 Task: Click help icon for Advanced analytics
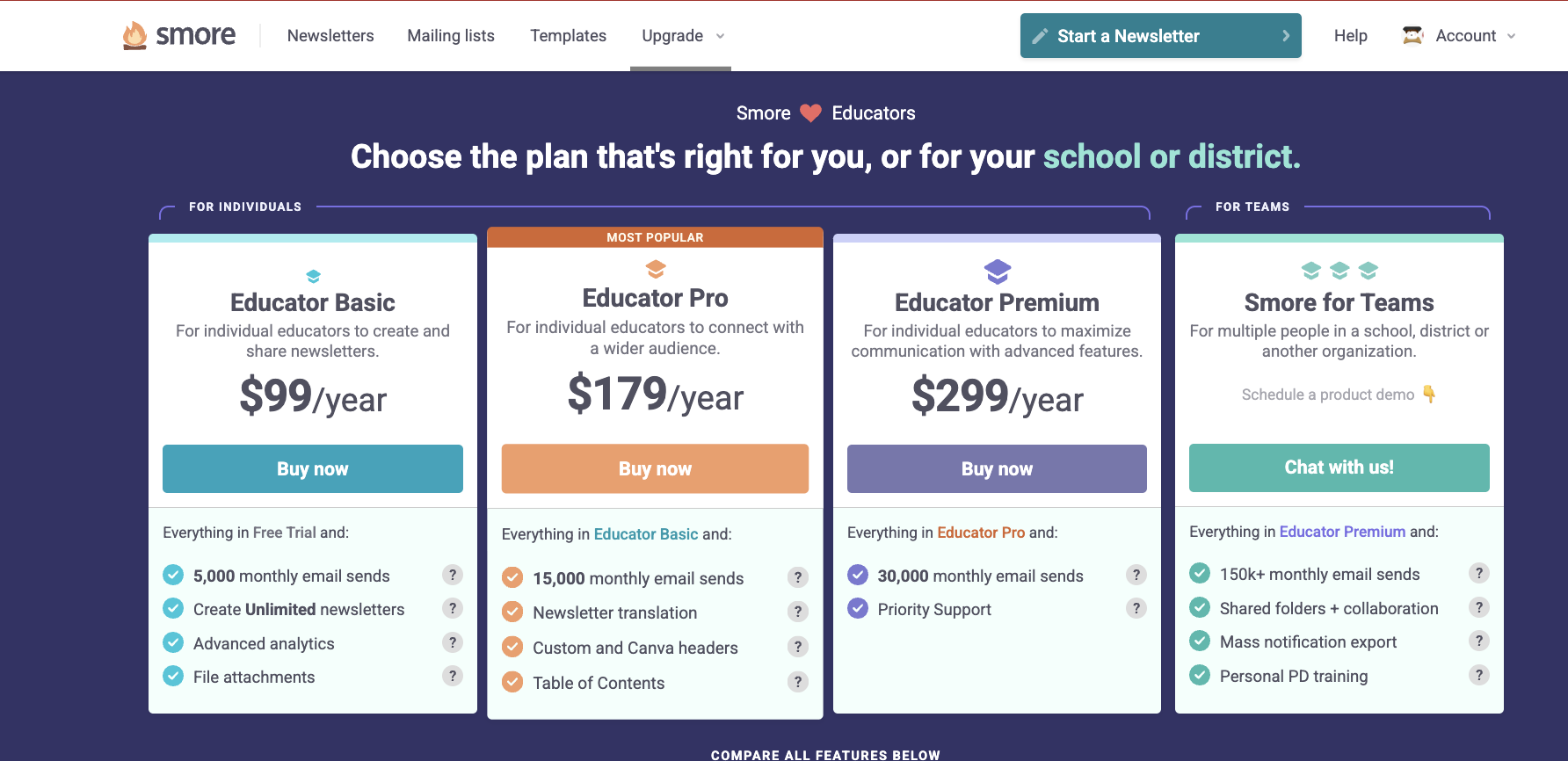[x=452, y=642]
